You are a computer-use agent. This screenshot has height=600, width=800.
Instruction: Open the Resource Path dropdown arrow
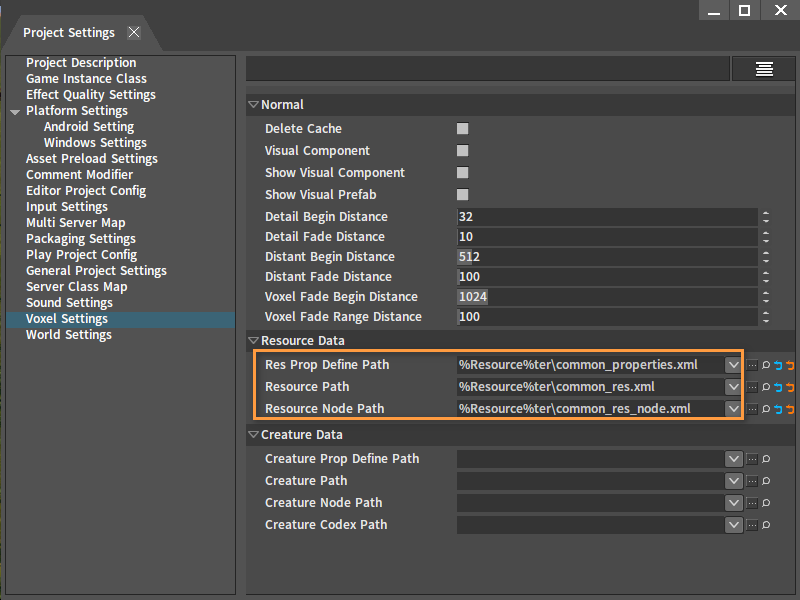(x=733, y=387)
